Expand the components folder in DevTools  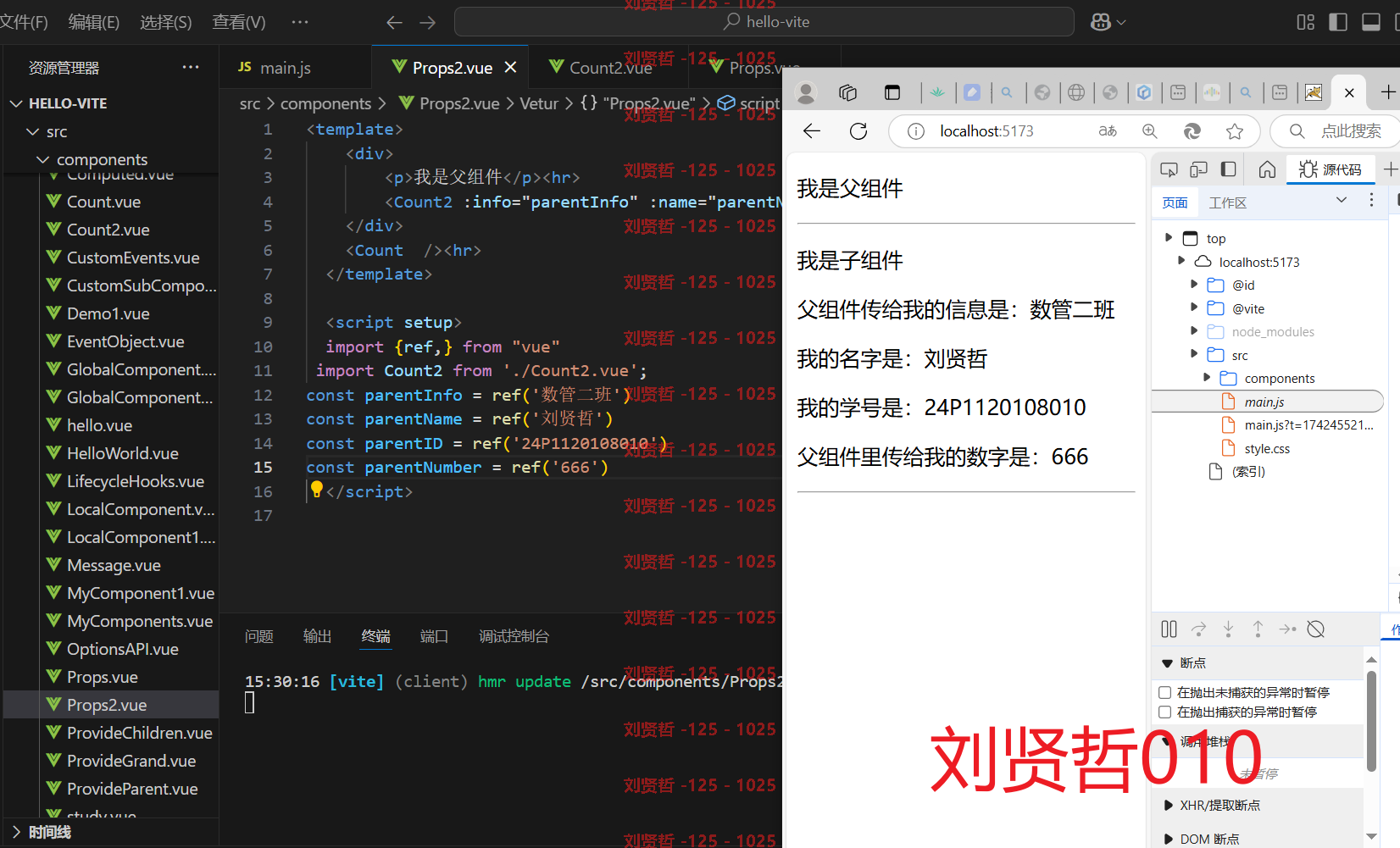(1207, 378)
